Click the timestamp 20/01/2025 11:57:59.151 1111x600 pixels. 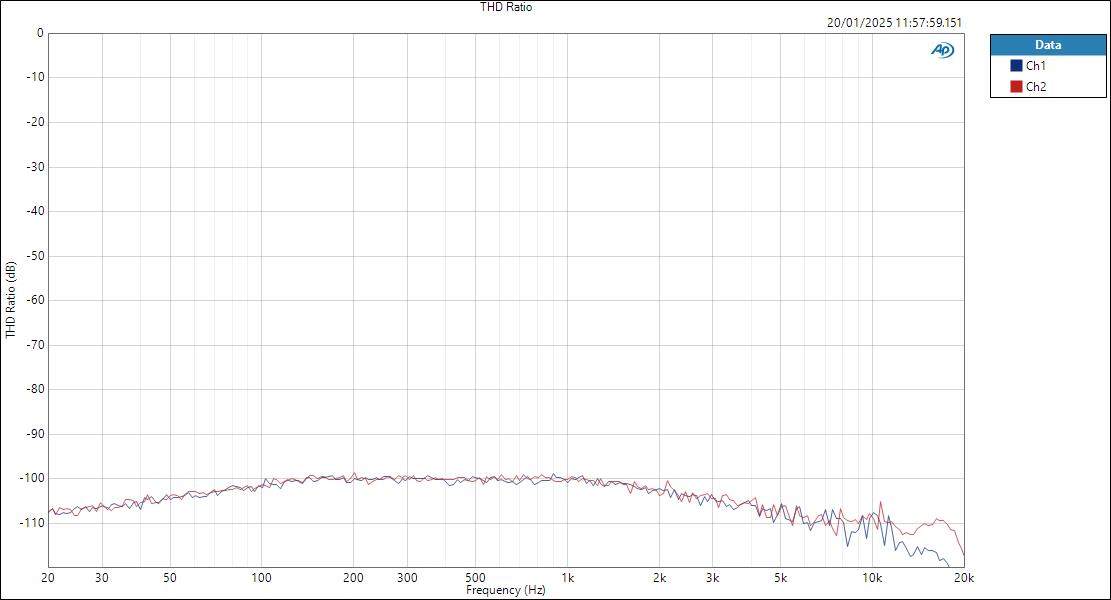[894, 23]
